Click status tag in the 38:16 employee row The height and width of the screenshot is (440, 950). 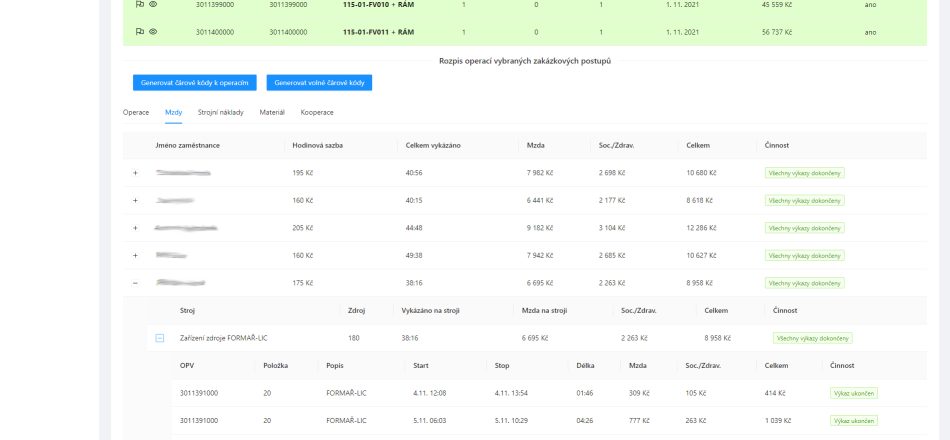click(x=804, y=283)
